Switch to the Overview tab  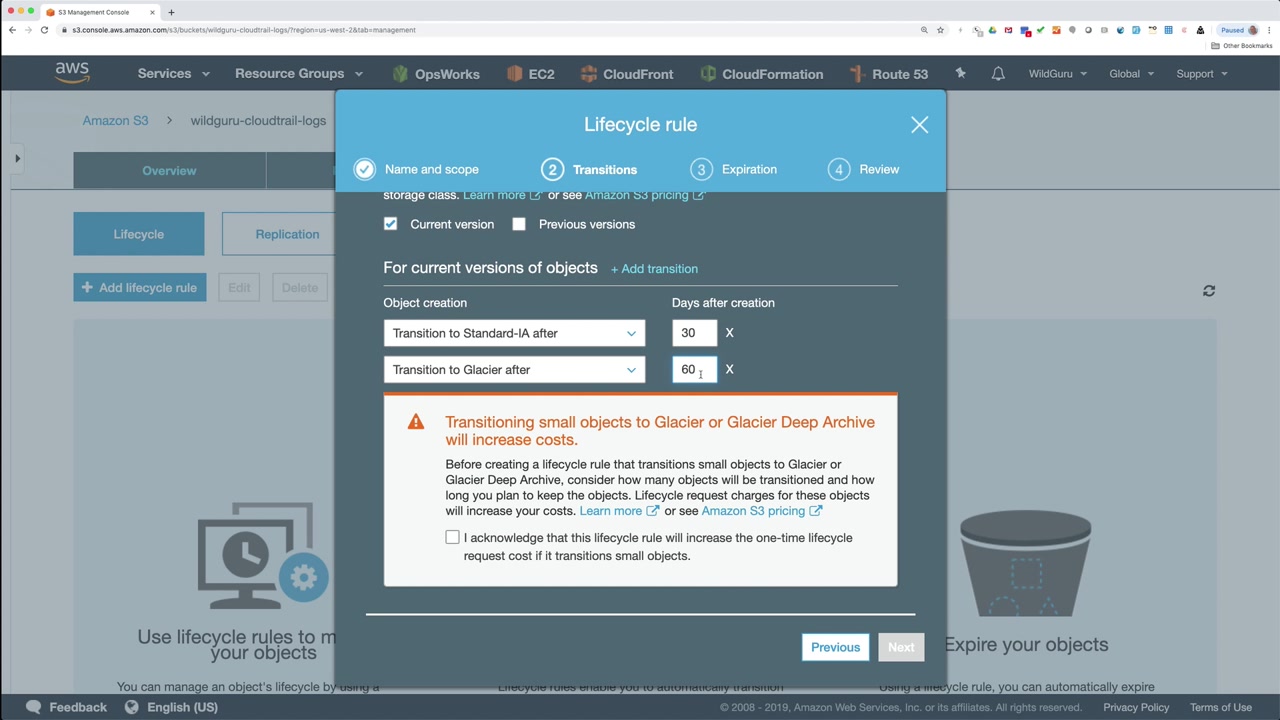tap(169, 171)
